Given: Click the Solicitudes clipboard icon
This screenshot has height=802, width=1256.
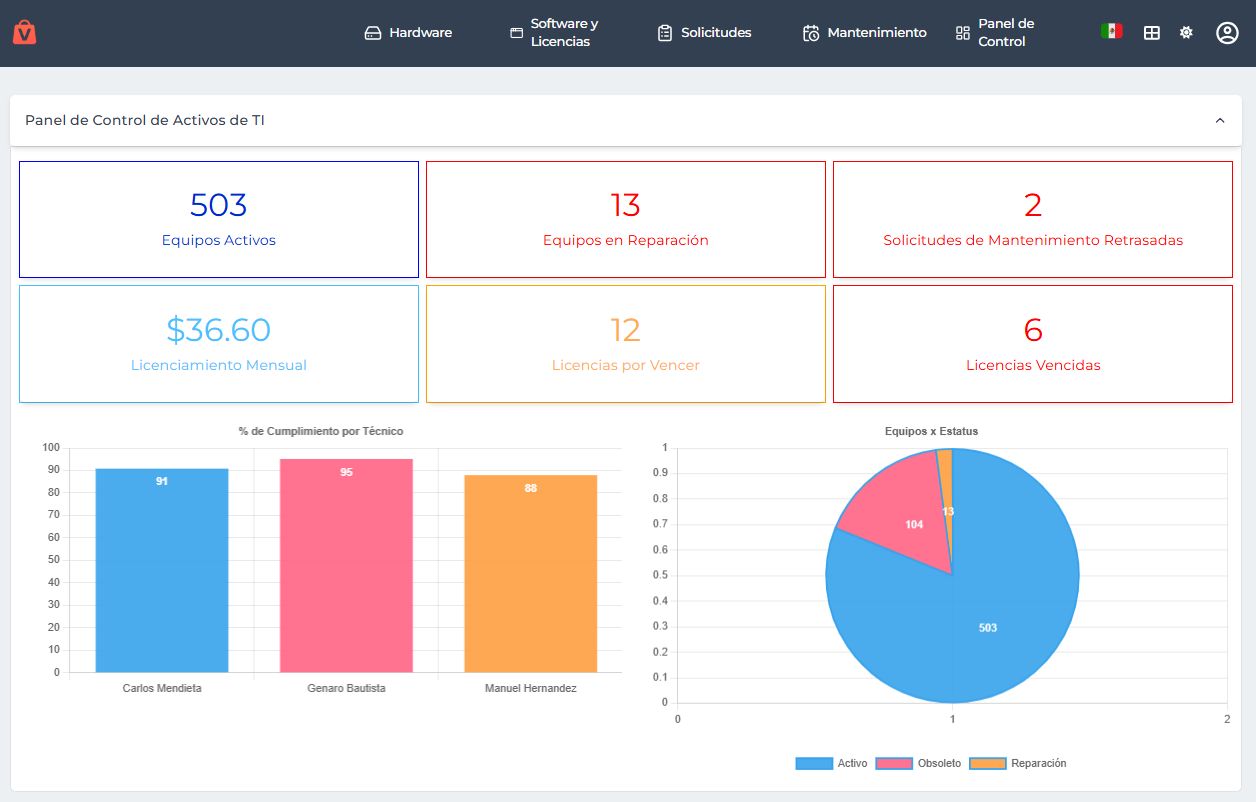Looking at the screenshot, I should pos(665,33).
